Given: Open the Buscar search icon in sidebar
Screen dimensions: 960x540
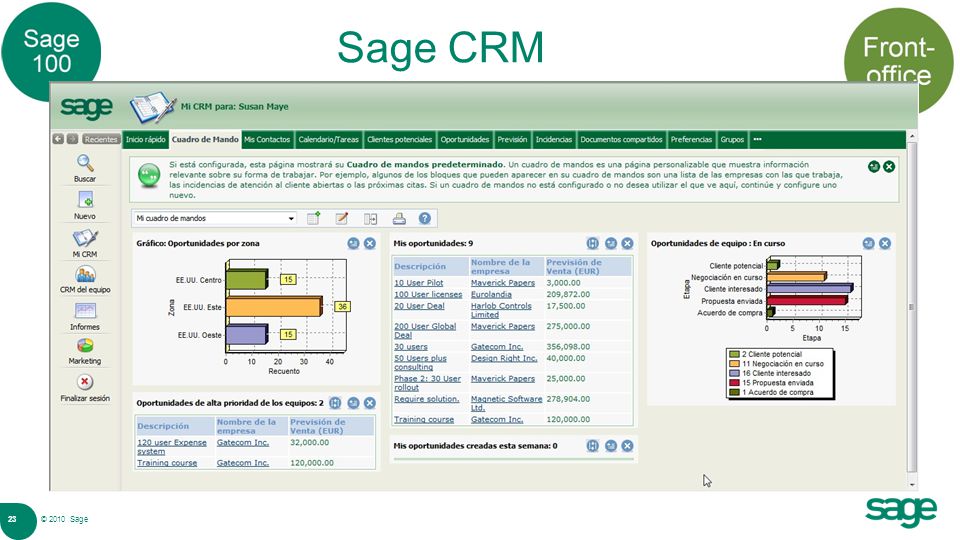Looking at the screenshot, I should (85, 163).
